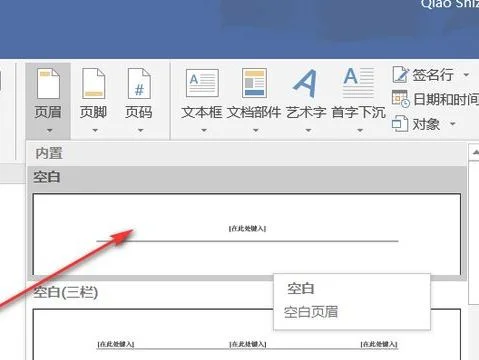Click the 空白(三栏) gallery title
Image resolution: width=479 pixels, height=360 pixels.
coord(66,293)
